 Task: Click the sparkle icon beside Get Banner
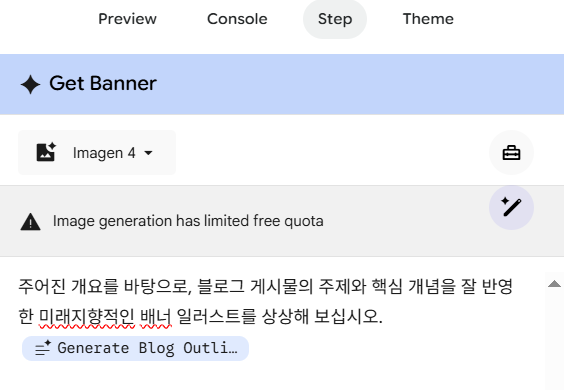click(x=30, y=85)
